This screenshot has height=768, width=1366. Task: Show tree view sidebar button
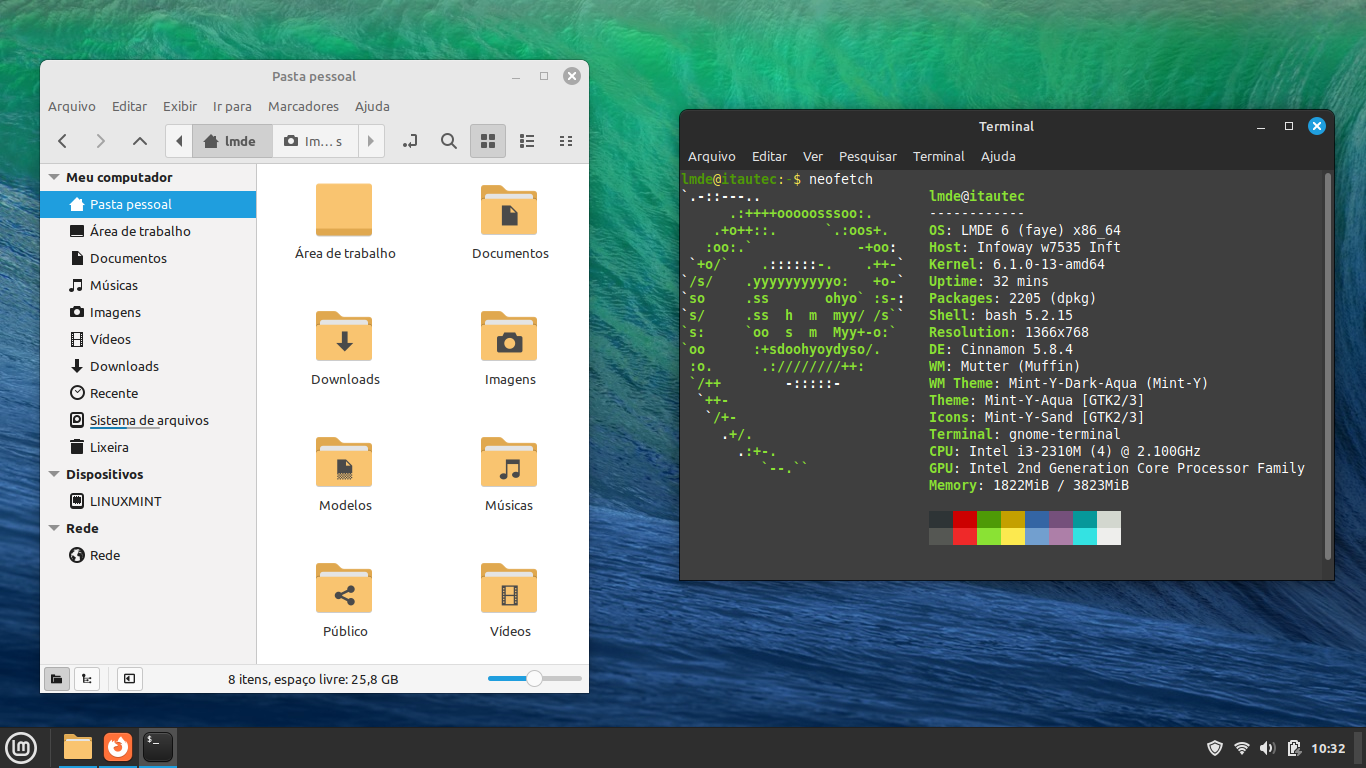pos(87,679)
